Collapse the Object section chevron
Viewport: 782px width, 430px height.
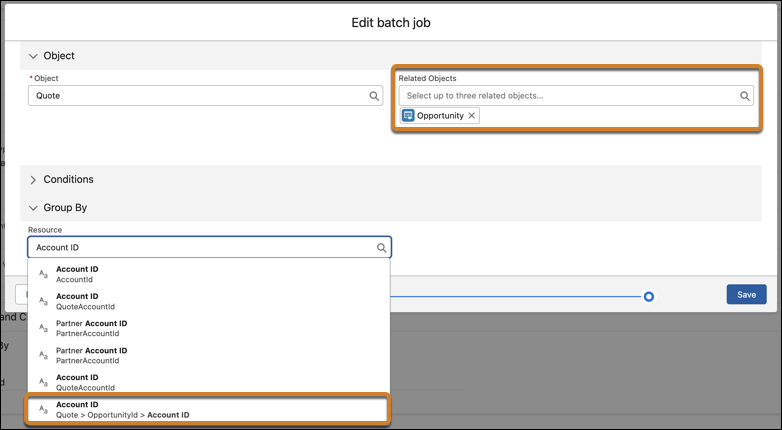(x=33, y=56)
